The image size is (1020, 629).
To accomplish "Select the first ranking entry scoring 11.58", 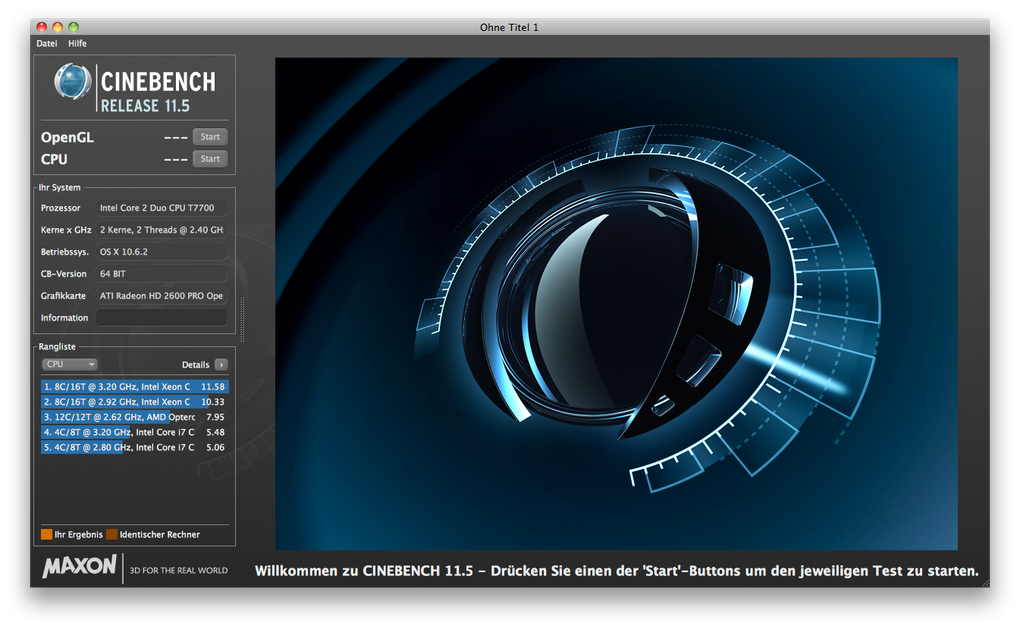I will (x=134, y=386).
